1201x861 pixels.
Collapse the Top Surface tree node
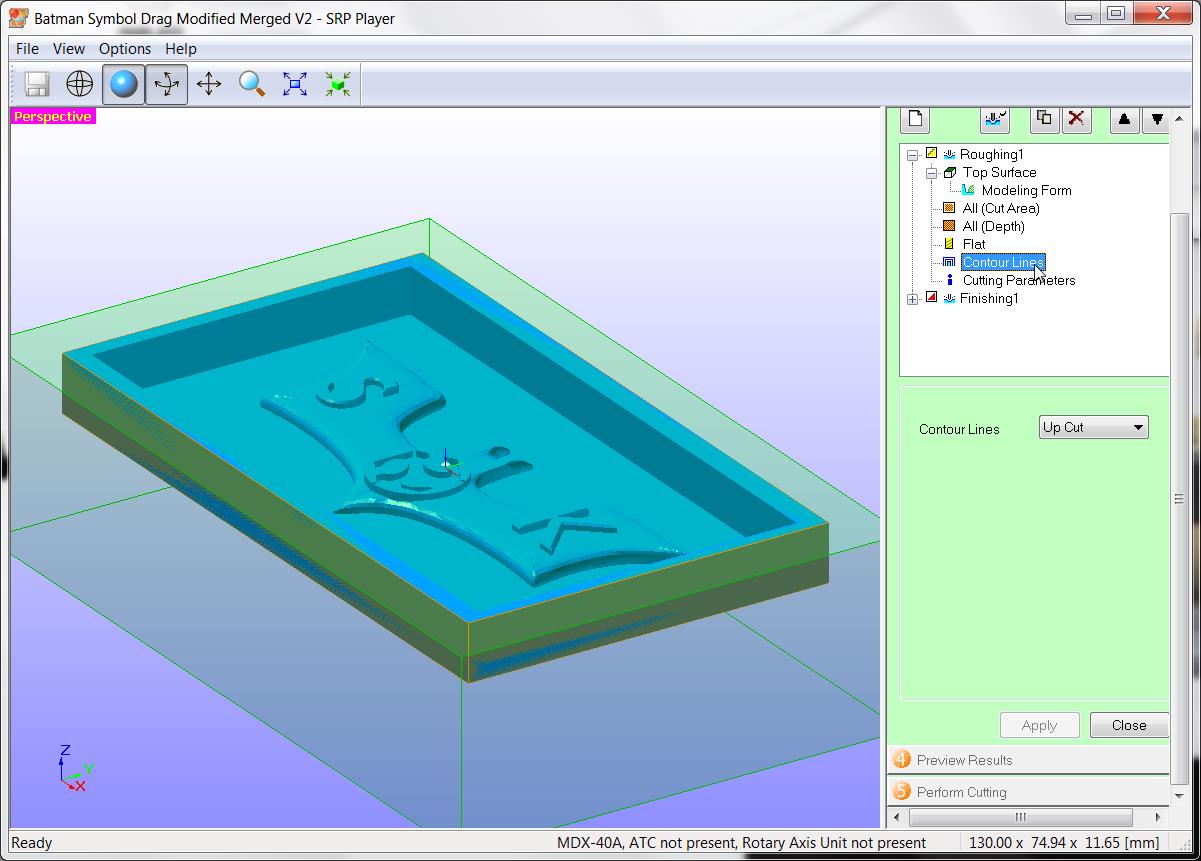pyautogui.click(x=931, y=173)
